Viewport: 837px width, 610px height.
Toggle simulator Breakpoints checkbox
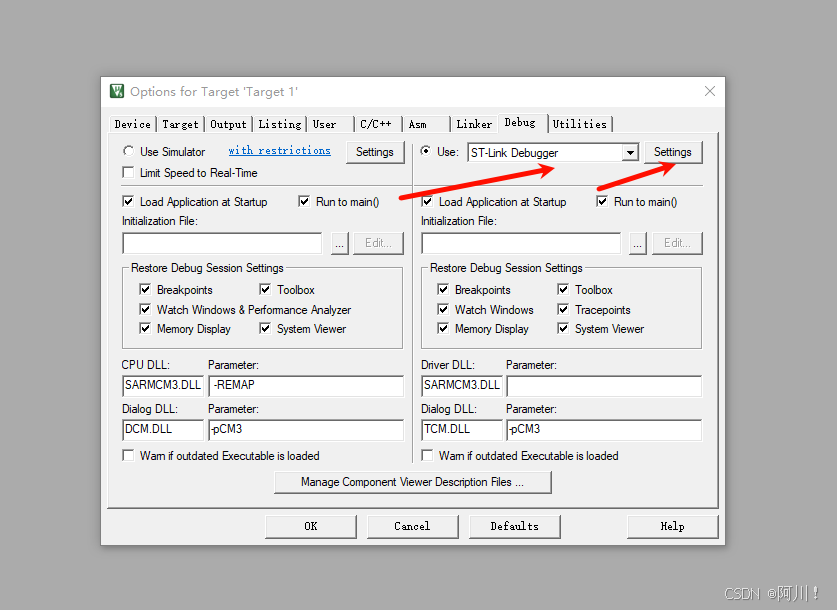click(145, 289)
